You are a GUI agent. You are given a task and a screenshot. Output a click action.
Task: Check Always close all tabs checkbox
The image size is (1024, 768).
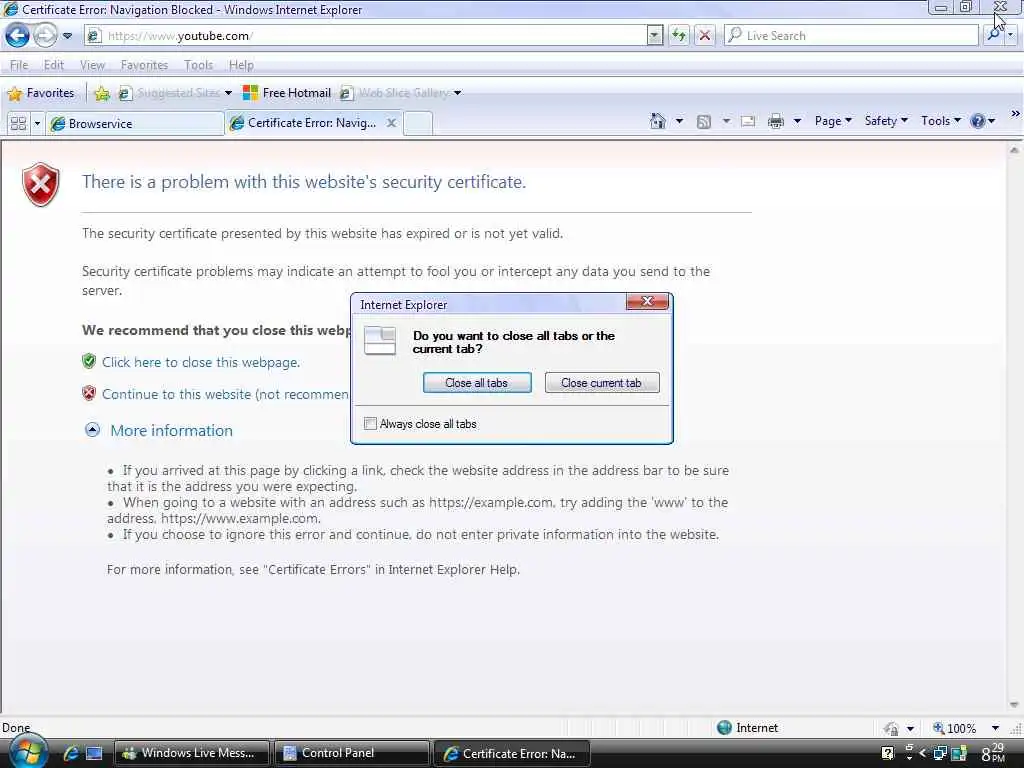click(x=370, y=423)
